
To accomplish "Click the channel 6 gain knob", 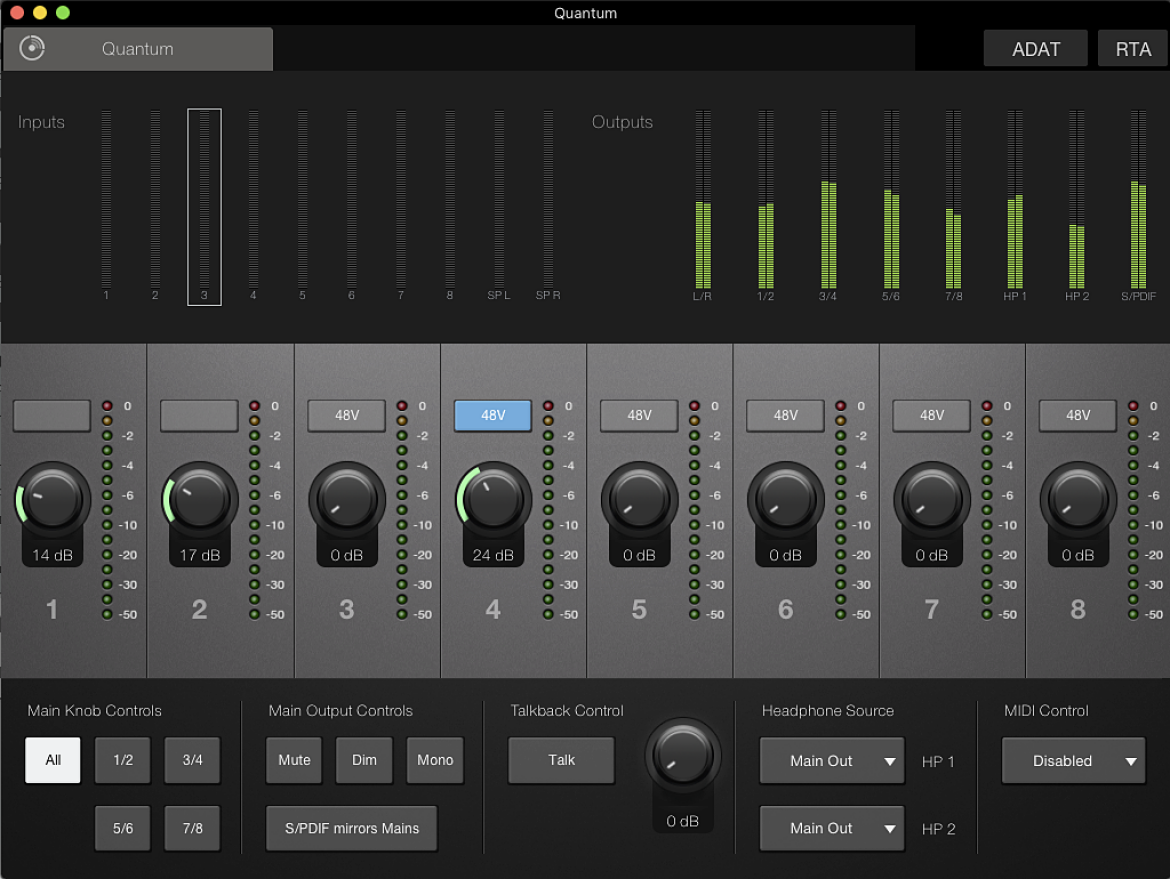I will click(x=785, y=500).
